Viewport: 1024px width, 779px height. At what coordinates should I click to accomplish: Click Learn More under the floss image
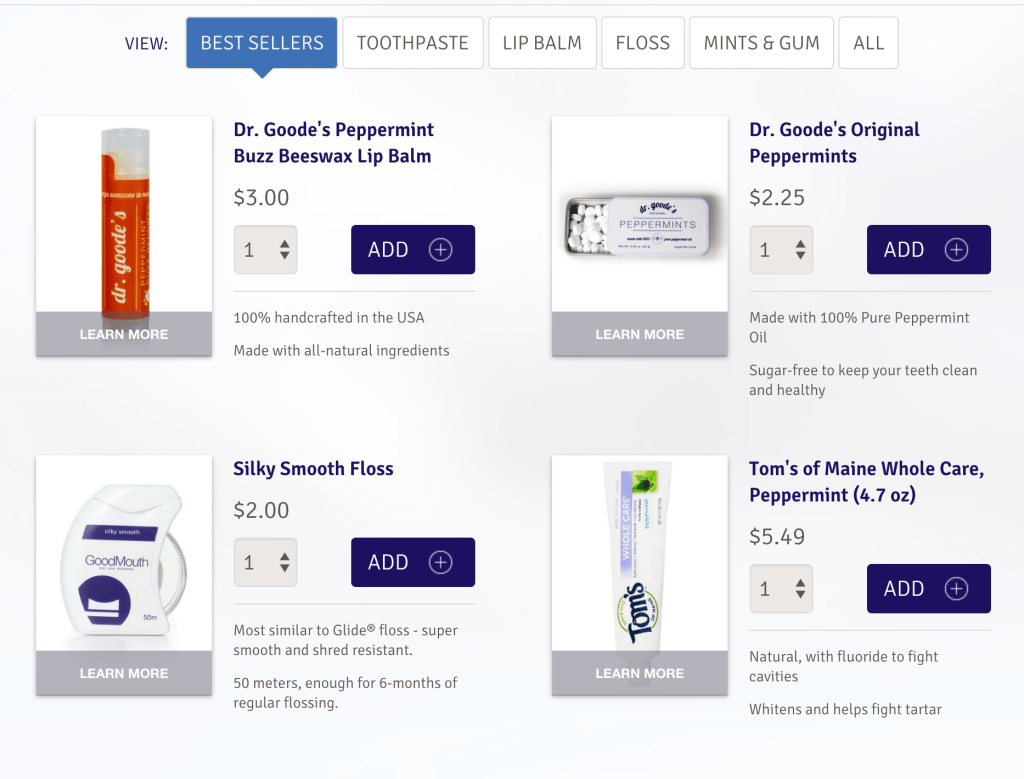(x=124, y=673)
